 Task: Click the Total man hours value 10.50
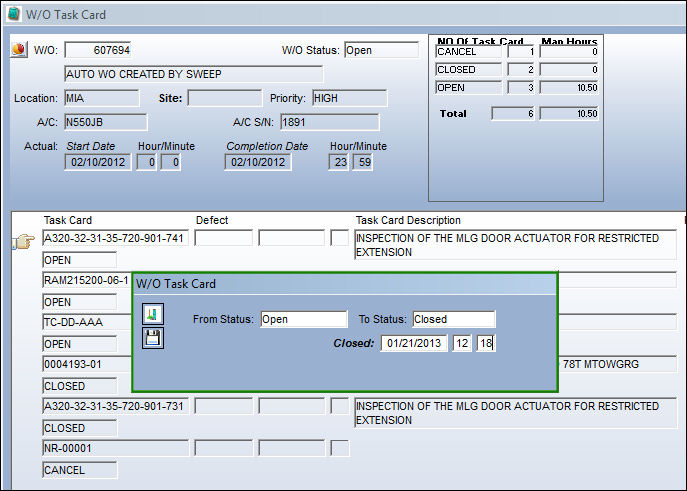[569, 113]
